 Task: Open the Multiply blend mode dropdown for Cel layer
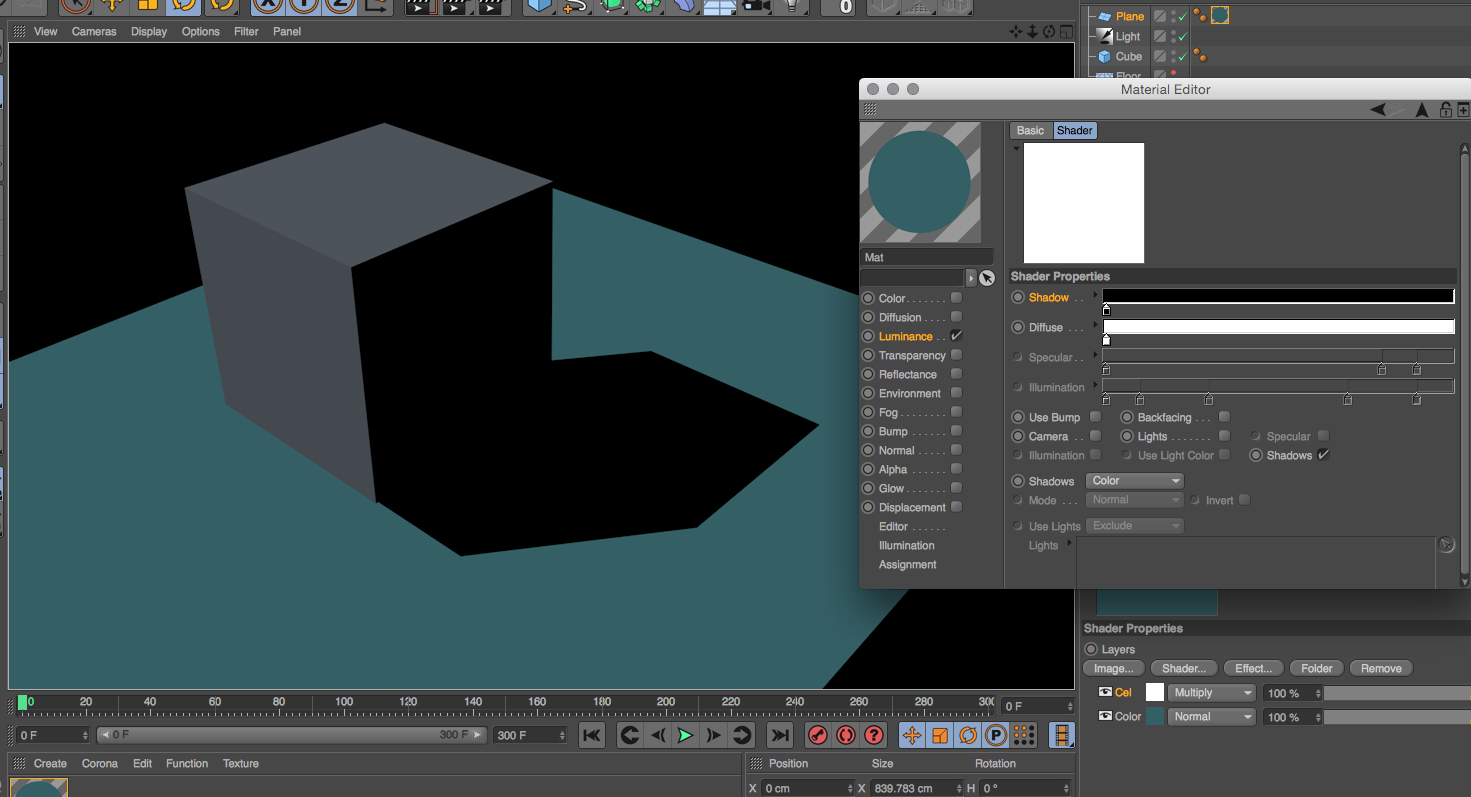click(1211, 692)
